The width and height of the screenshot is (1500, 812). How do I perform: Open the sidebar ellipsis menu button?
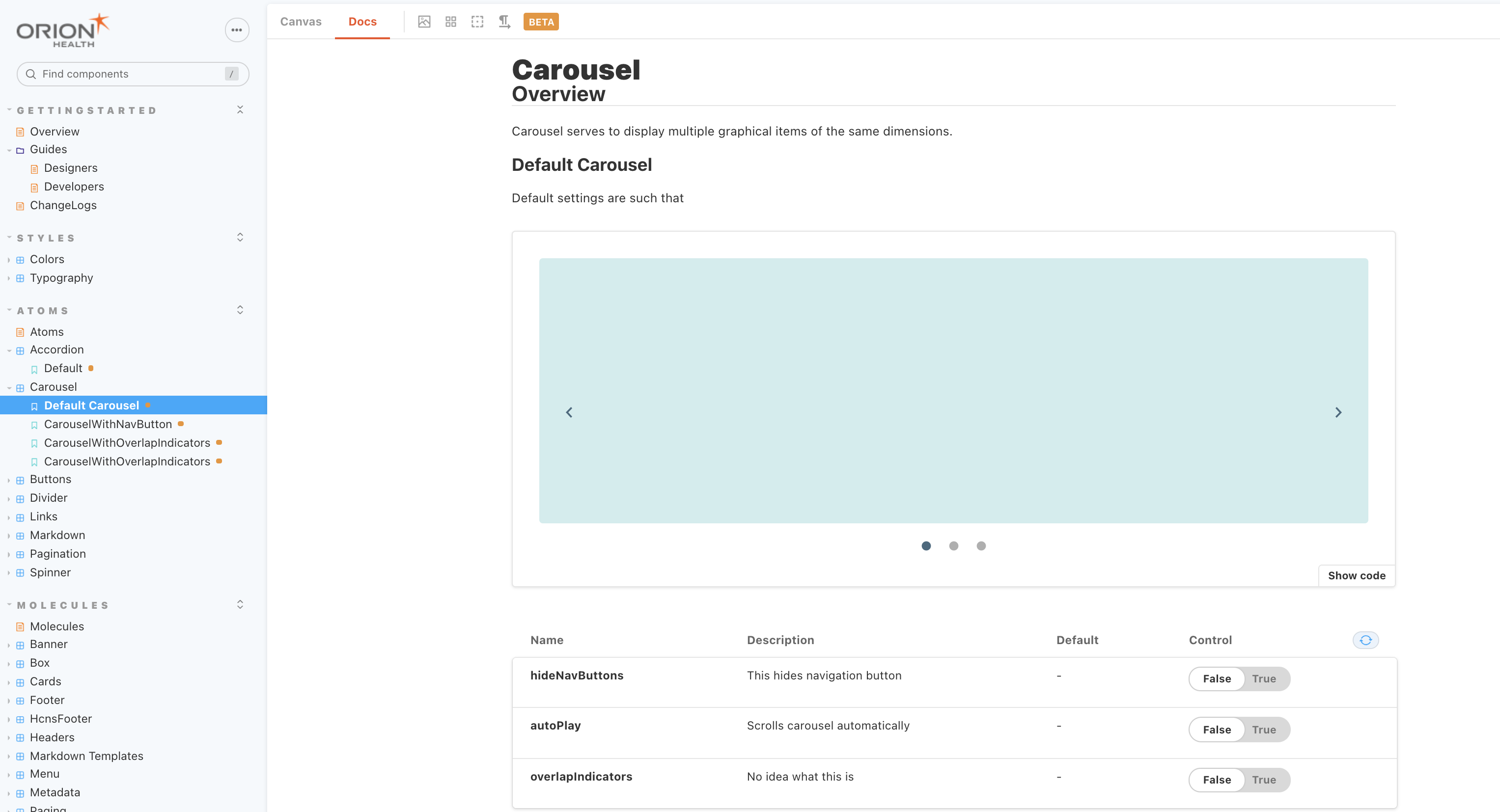click(237, 29)
